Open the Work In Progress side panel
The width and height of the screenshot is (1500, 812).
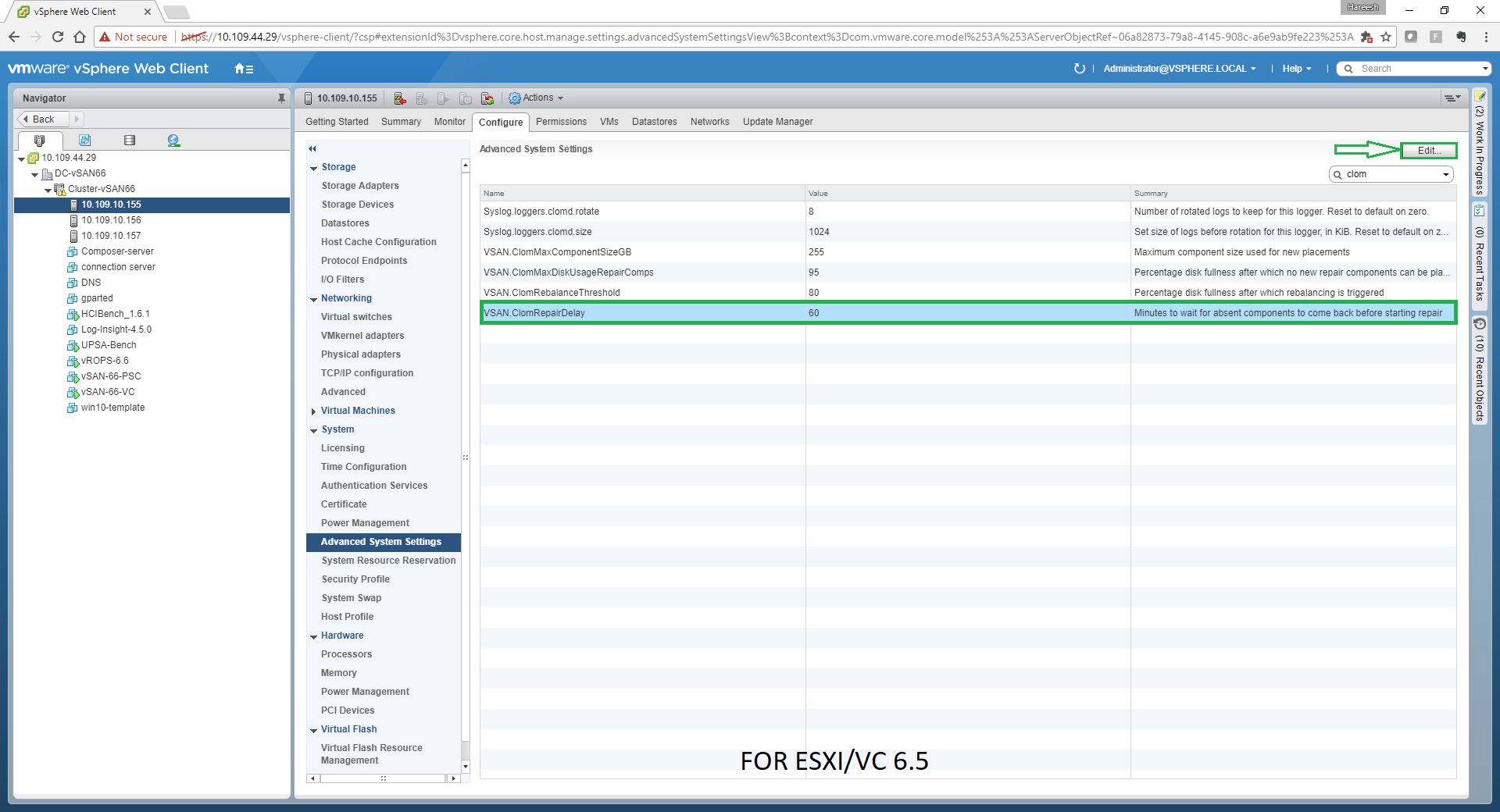pyautogui.click(x=1479, y=144)
